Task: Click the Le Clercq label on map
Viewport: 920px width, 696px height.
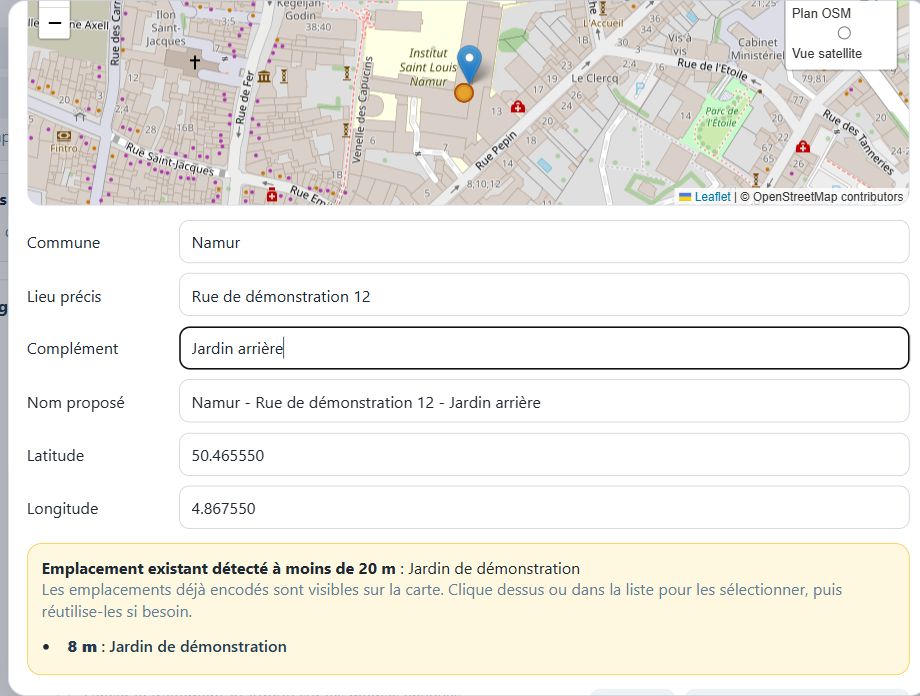Action: coord(594,78)
